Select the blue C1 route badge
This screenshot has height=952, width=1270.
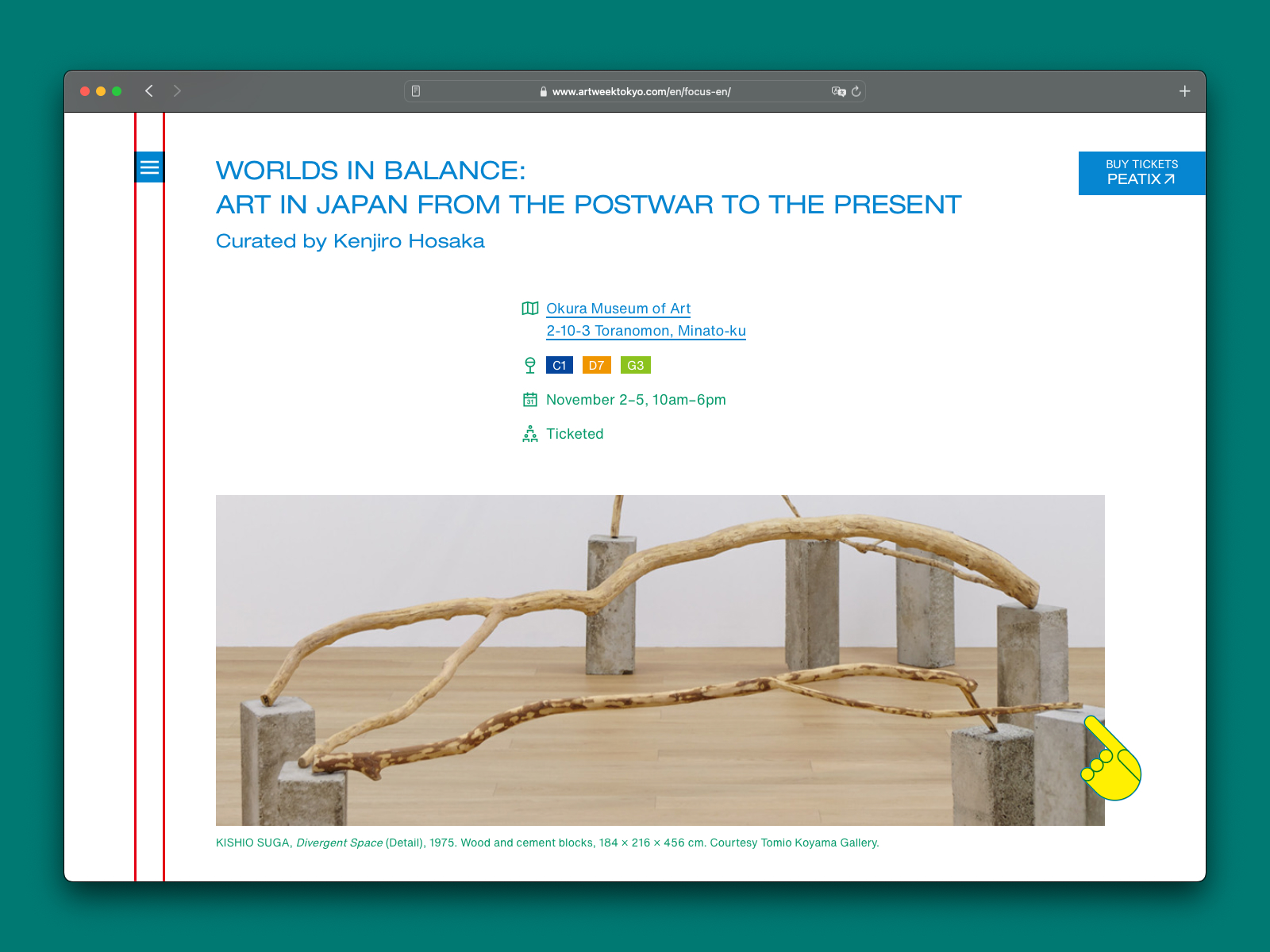[x=559, y=365]
